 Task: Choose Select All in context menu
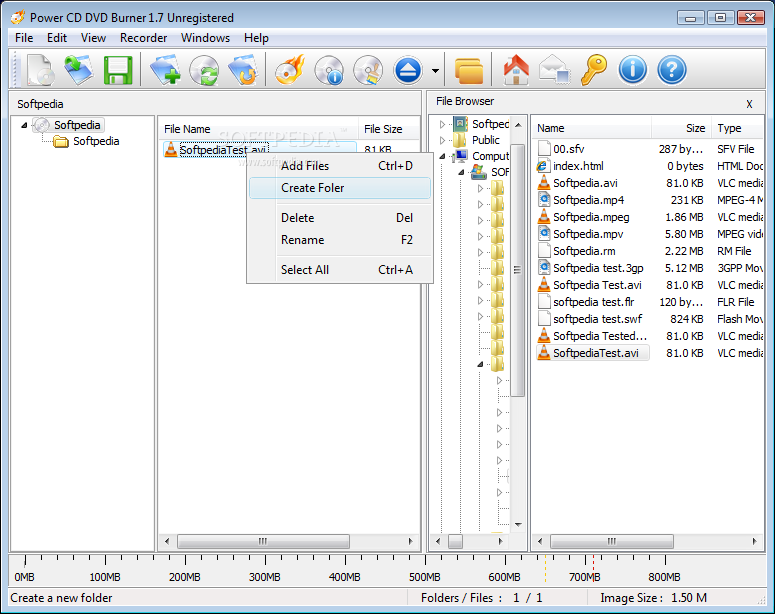[340, 270]
